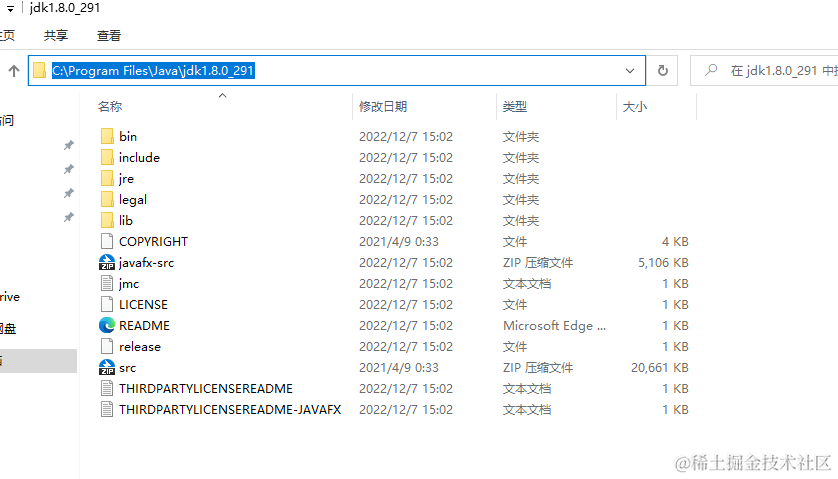Click the LICENSE file icon
Viewport: 838px width, 479px height.
107,304
